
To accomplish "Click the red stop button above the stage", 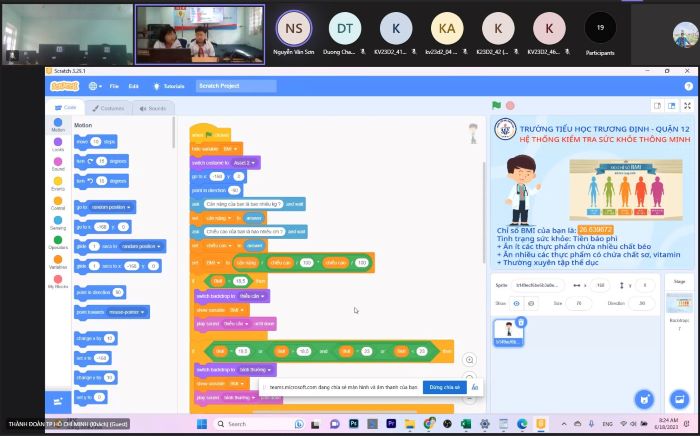I will click(x=510, y=105).
